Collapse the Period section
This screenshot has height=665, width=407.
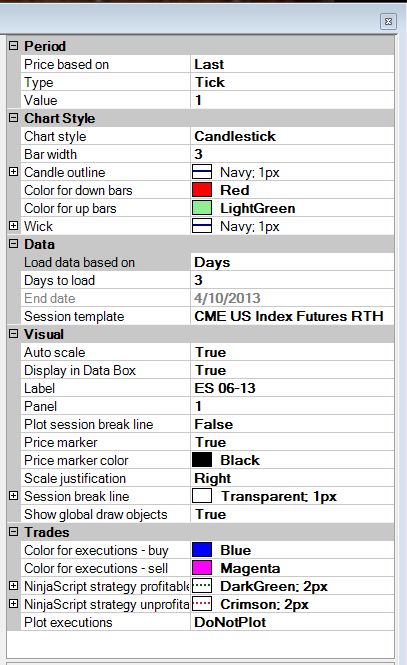[14, 45]
